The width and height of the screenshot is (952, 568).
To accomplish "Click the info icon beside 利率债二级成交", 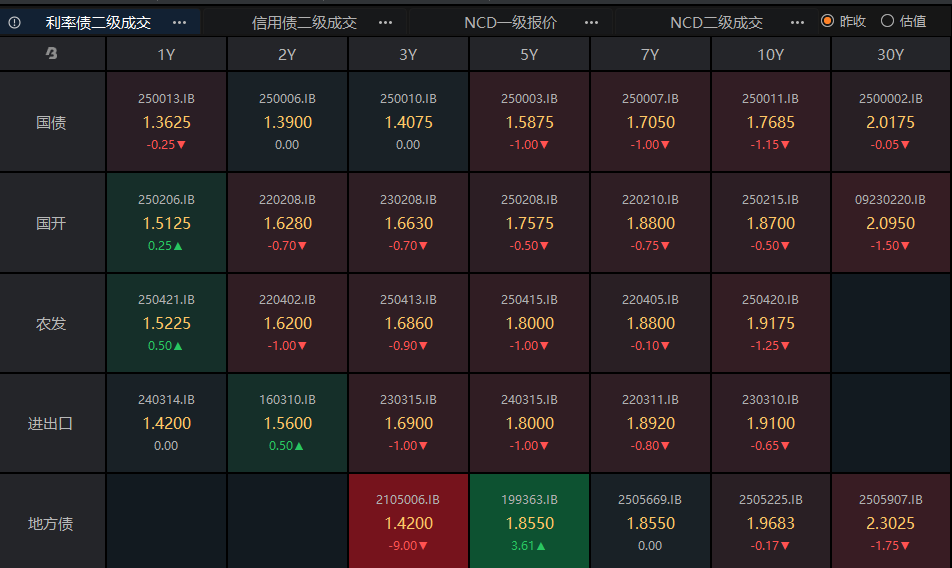I will 15,22.
